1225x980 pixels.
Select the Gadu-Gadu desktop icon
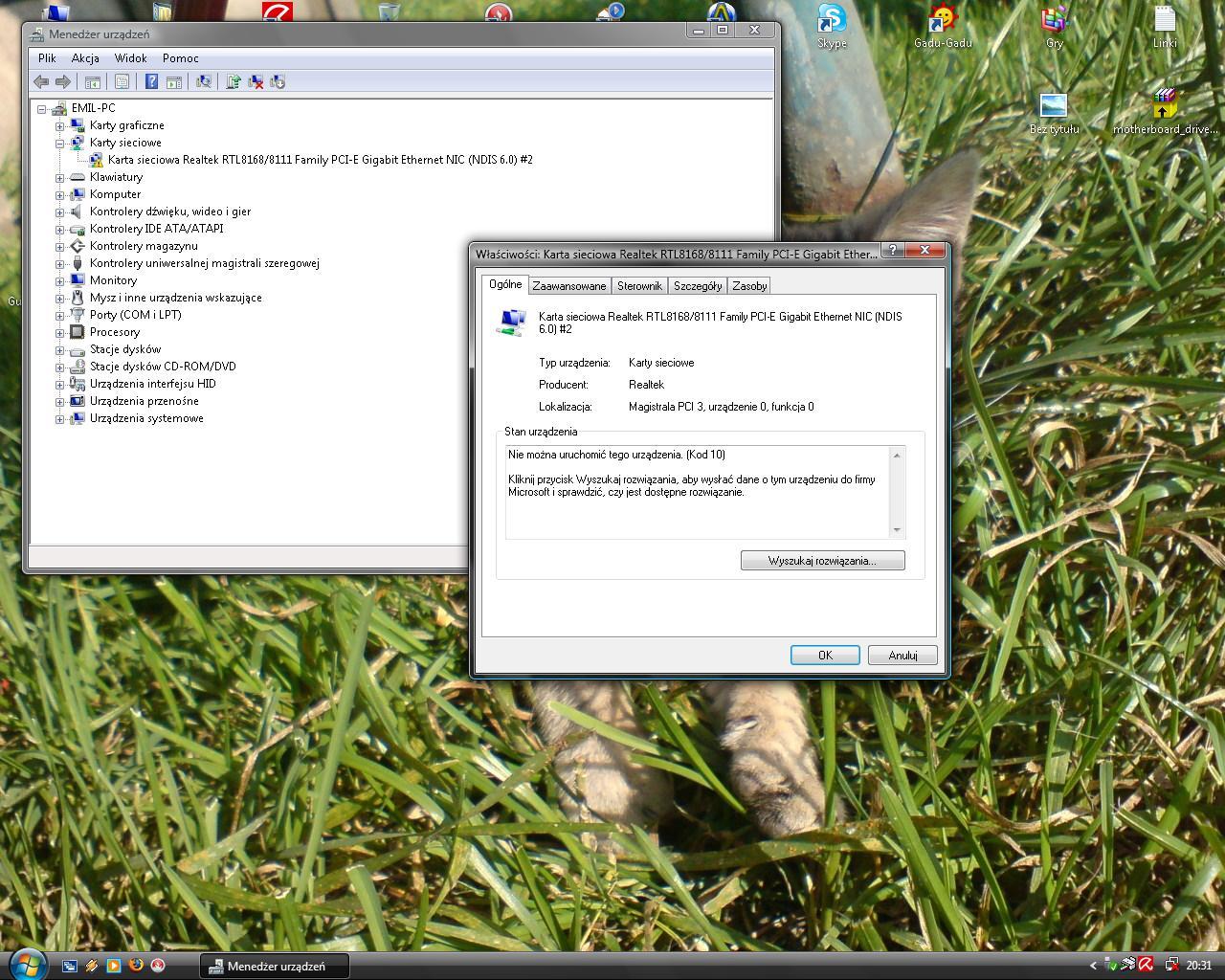pyautogui.click(x=943, y=26)
